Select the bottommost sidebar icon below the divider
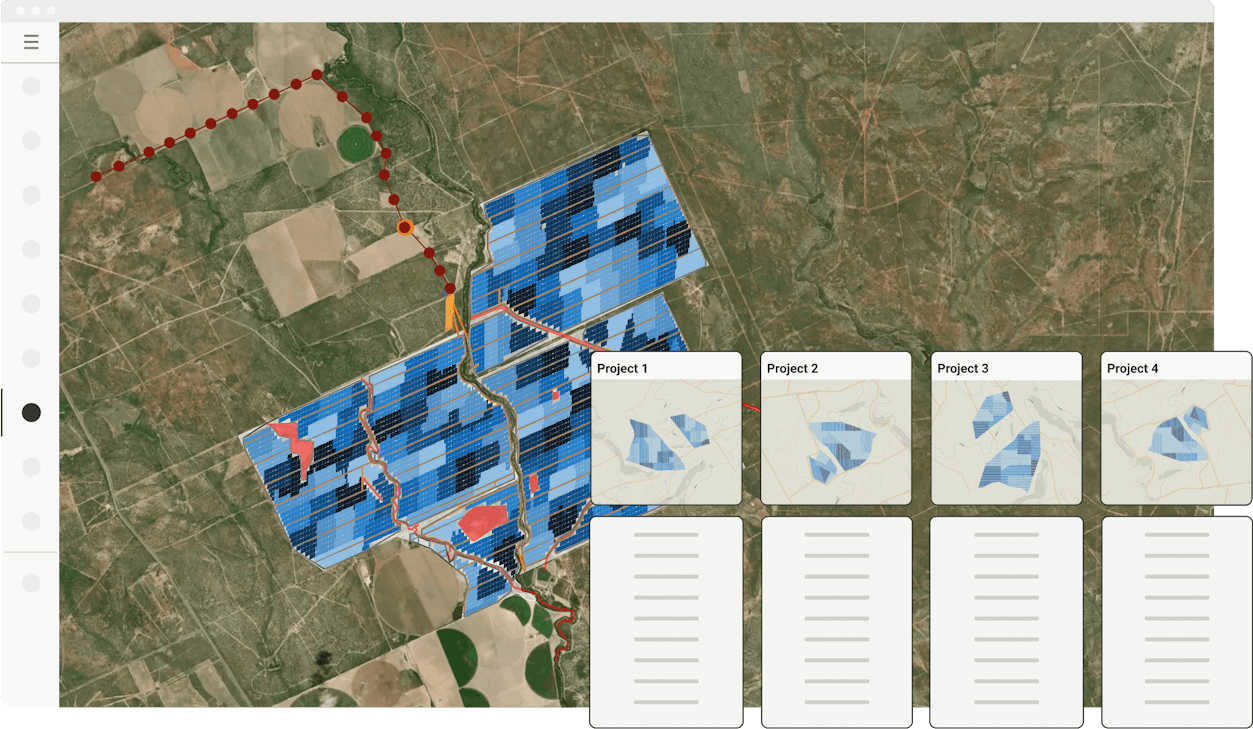 (x=31, y=581)
